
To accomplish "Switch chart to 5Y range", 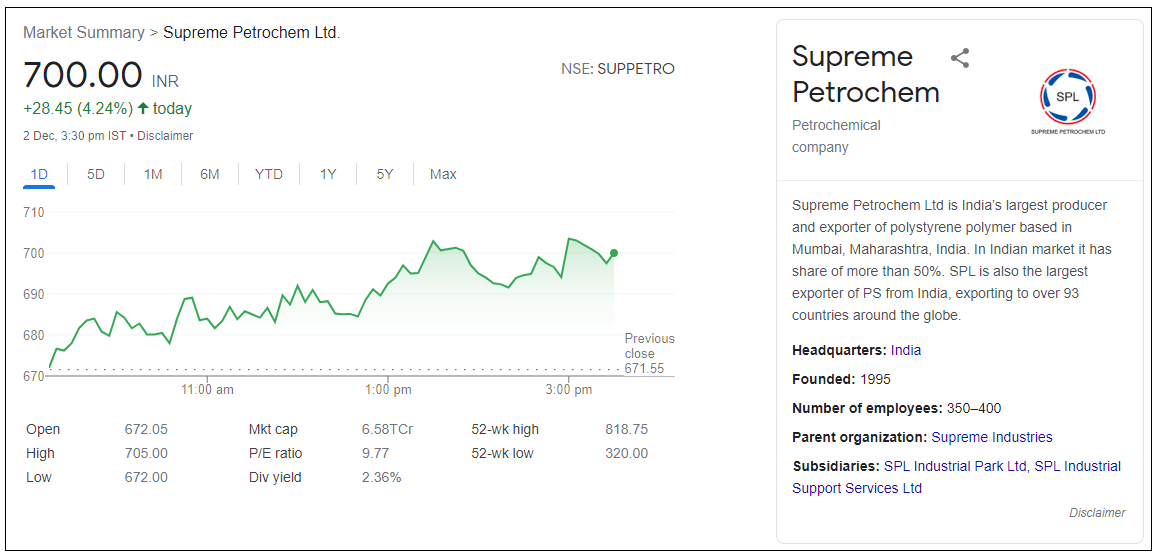I will click(385, 175).
